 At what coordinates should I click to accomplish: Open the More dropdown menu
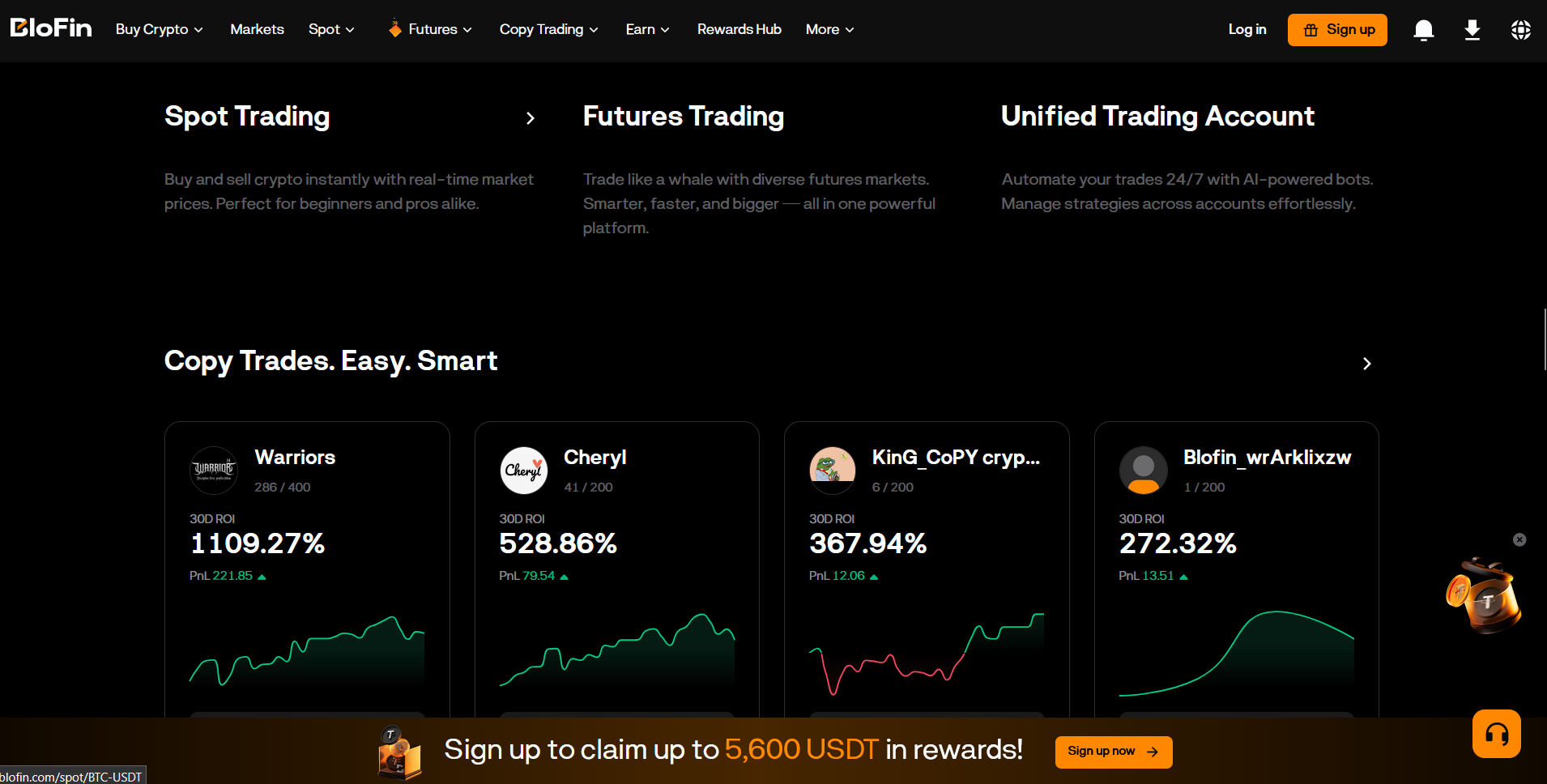829,29
